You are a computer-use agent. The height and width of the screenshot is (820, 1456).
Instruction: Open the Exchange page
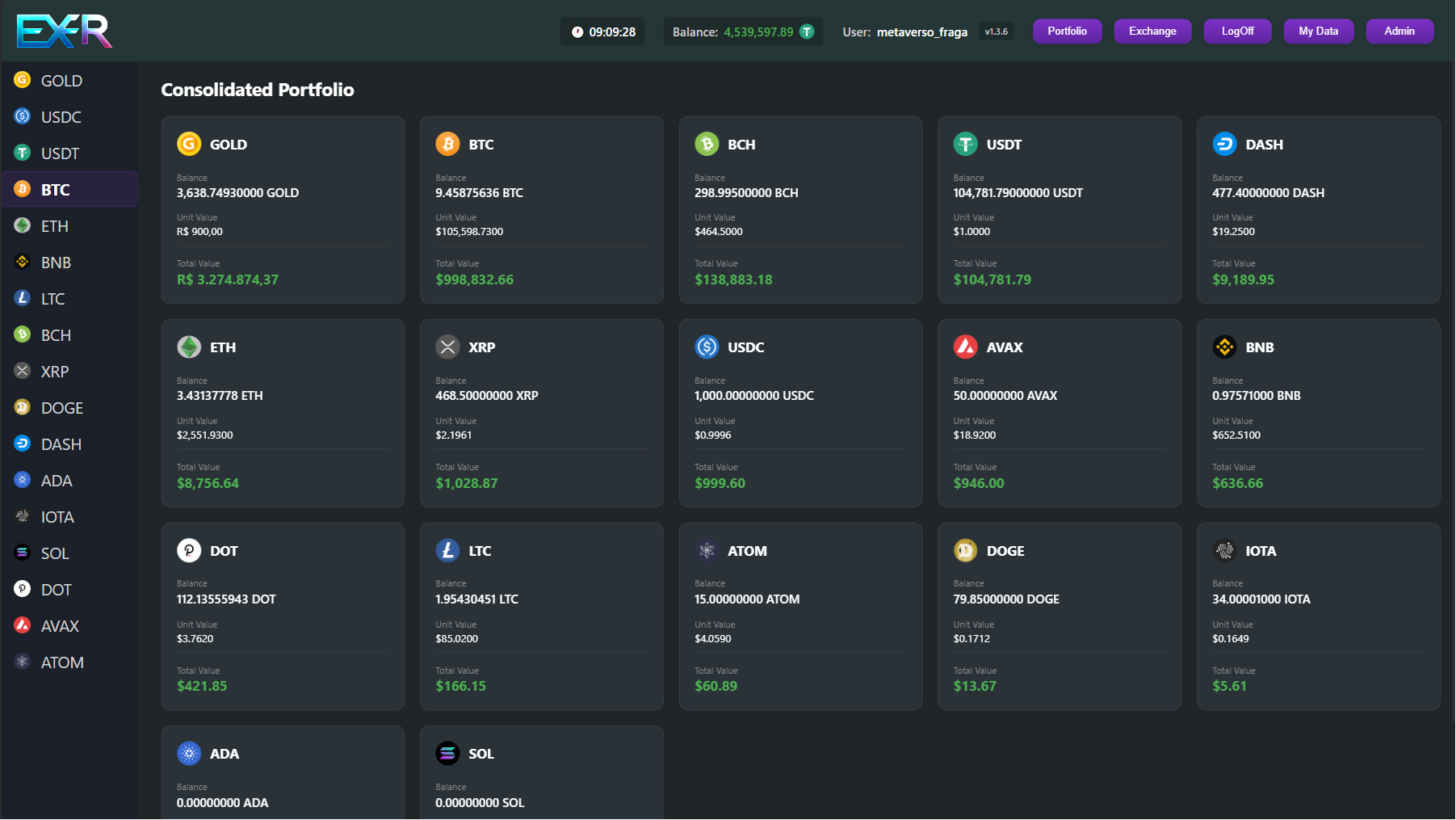(x=1152, y=32)
